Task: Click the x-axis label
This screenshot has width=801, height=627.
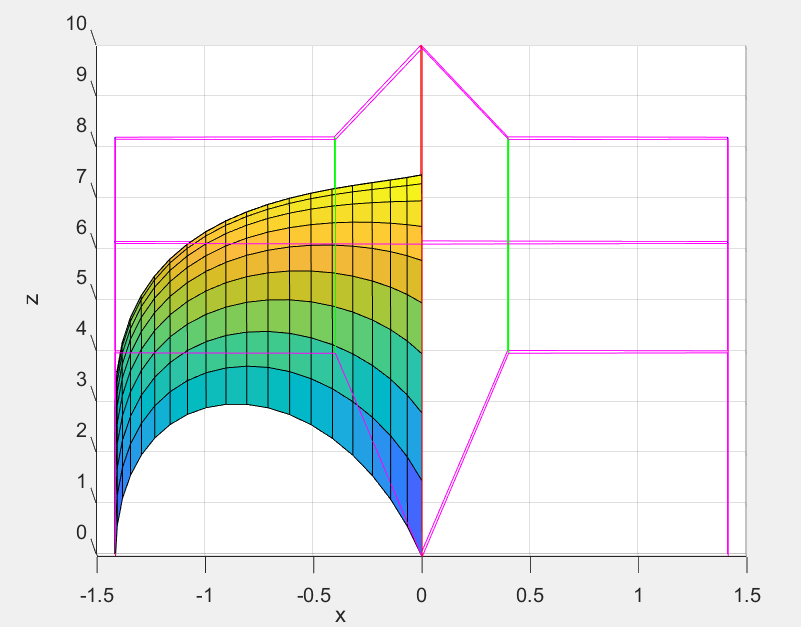Action: 340,615
